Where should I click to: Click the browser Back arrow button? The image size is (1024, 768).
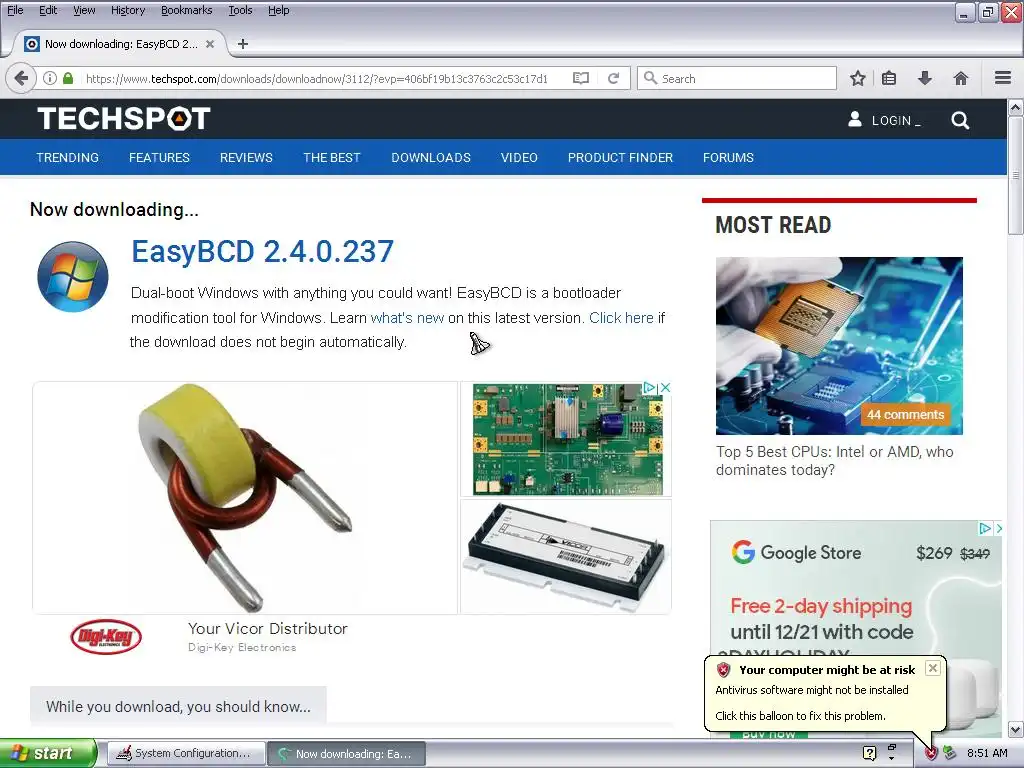tap(21, 78)
